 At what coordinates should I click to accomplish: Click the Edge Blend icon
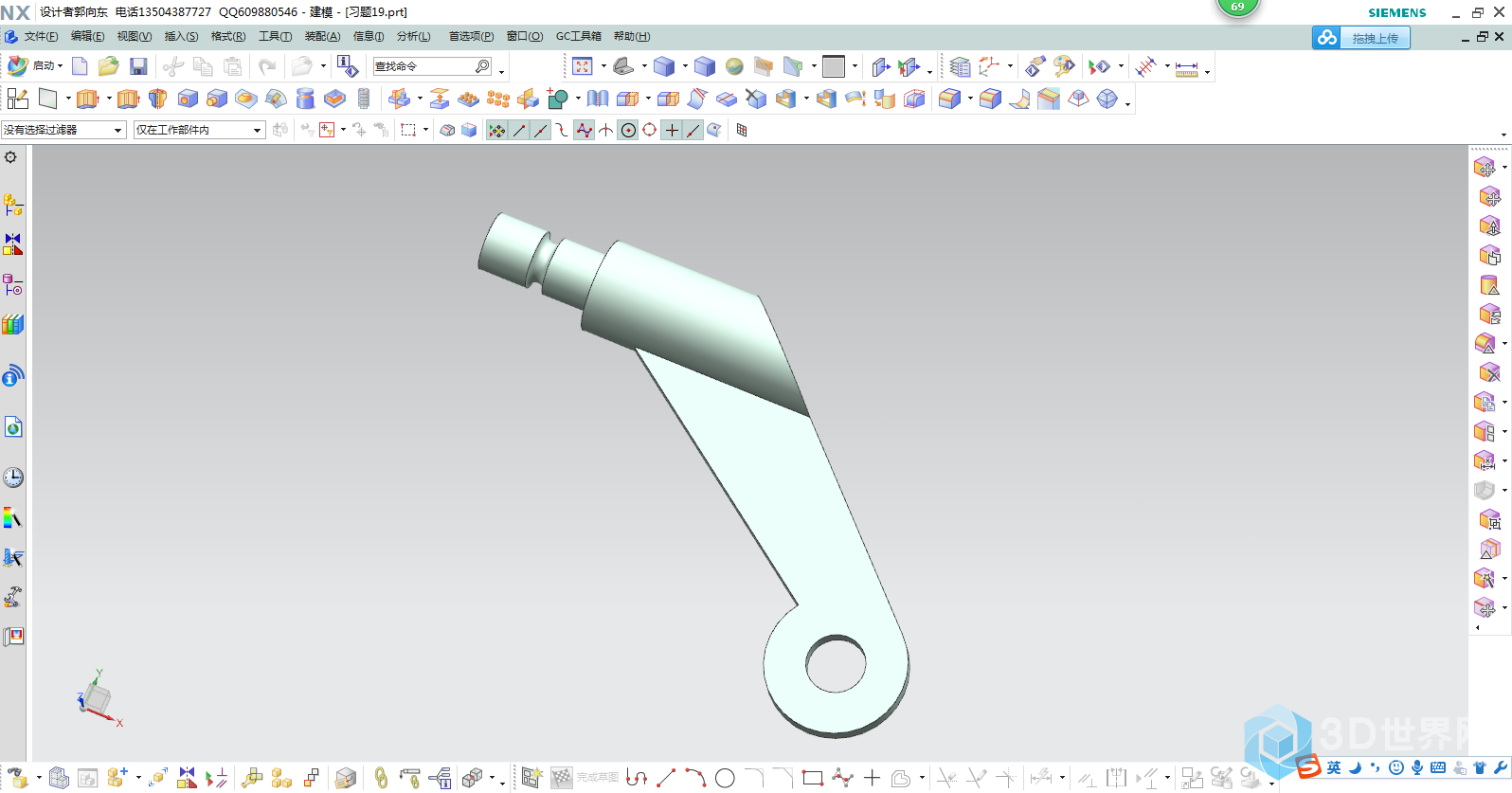click(x=950, y=99)
